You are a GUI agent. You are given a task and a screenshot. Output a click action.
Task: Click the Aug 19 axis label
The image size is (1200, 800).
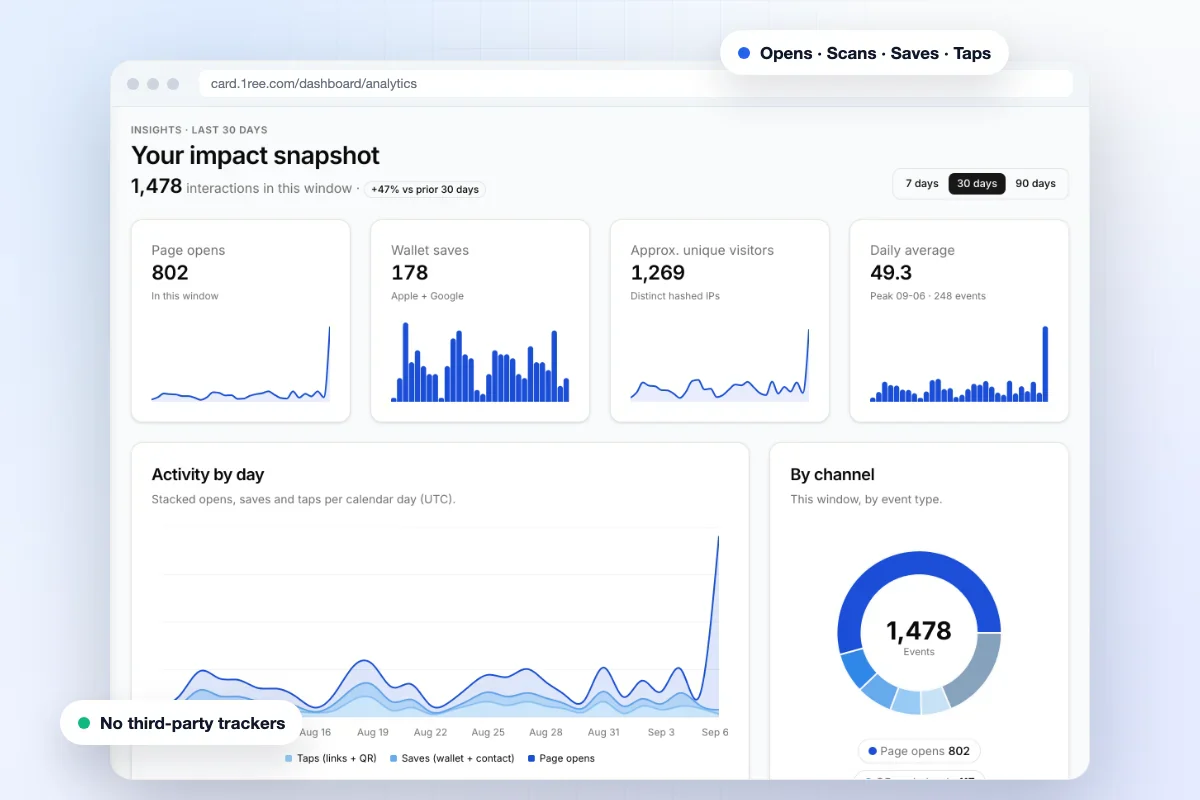(x=373, y=732)
